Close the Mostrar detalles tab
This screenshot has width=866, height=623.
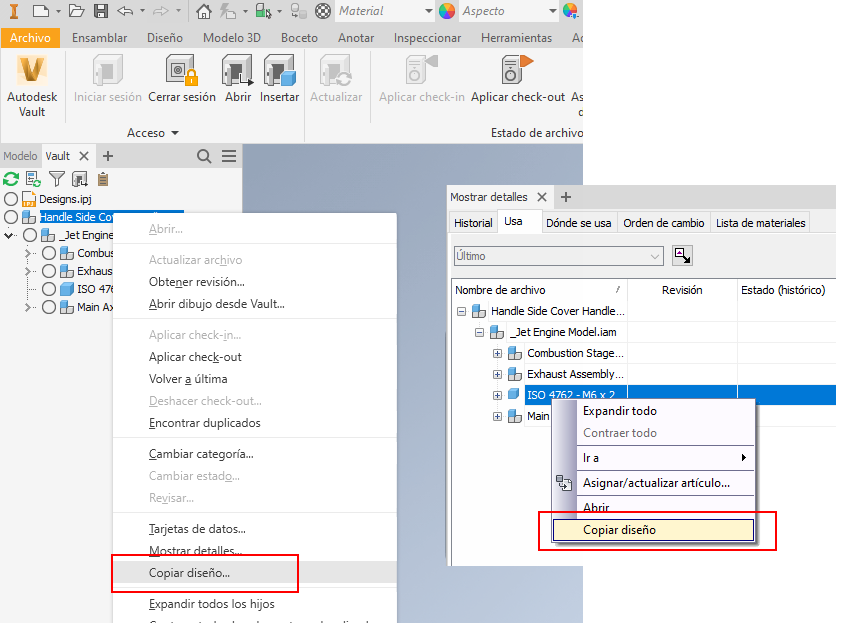point(542,197)
